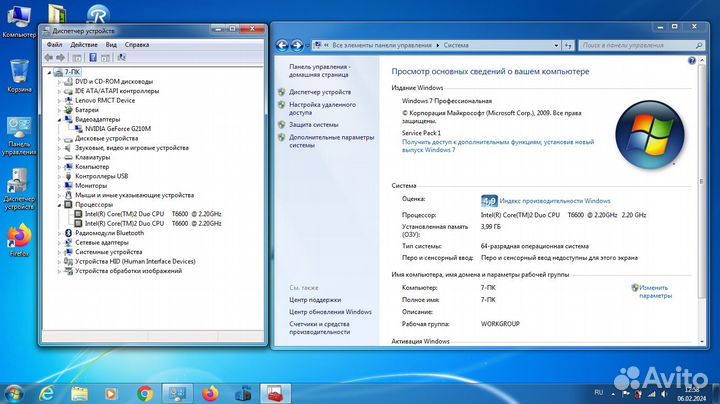Open Диспетчер устройств desktop shortcut
The width and height of the screenshot is (720, 404).
pyautogui.click(x=19, y=189)
